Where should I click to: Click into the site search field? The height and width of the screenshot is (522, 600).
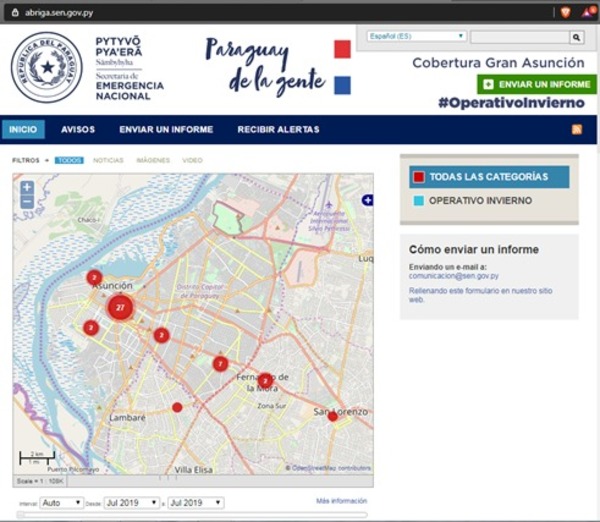[x=520, y=37]
